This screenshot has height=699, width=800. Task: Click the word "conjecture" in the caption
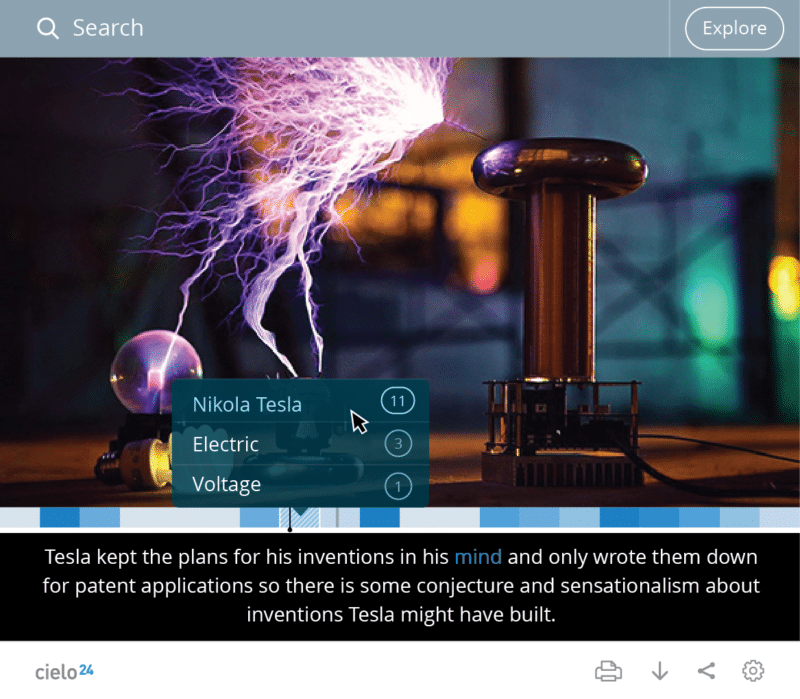click(x=465, y=586)
